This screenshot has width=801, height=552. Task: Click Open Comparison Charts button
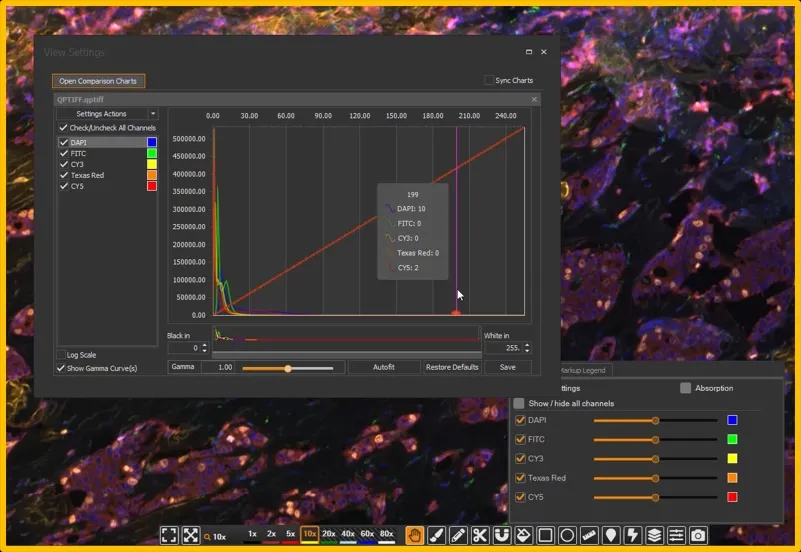pyautogui.click(x=98, y=81)
